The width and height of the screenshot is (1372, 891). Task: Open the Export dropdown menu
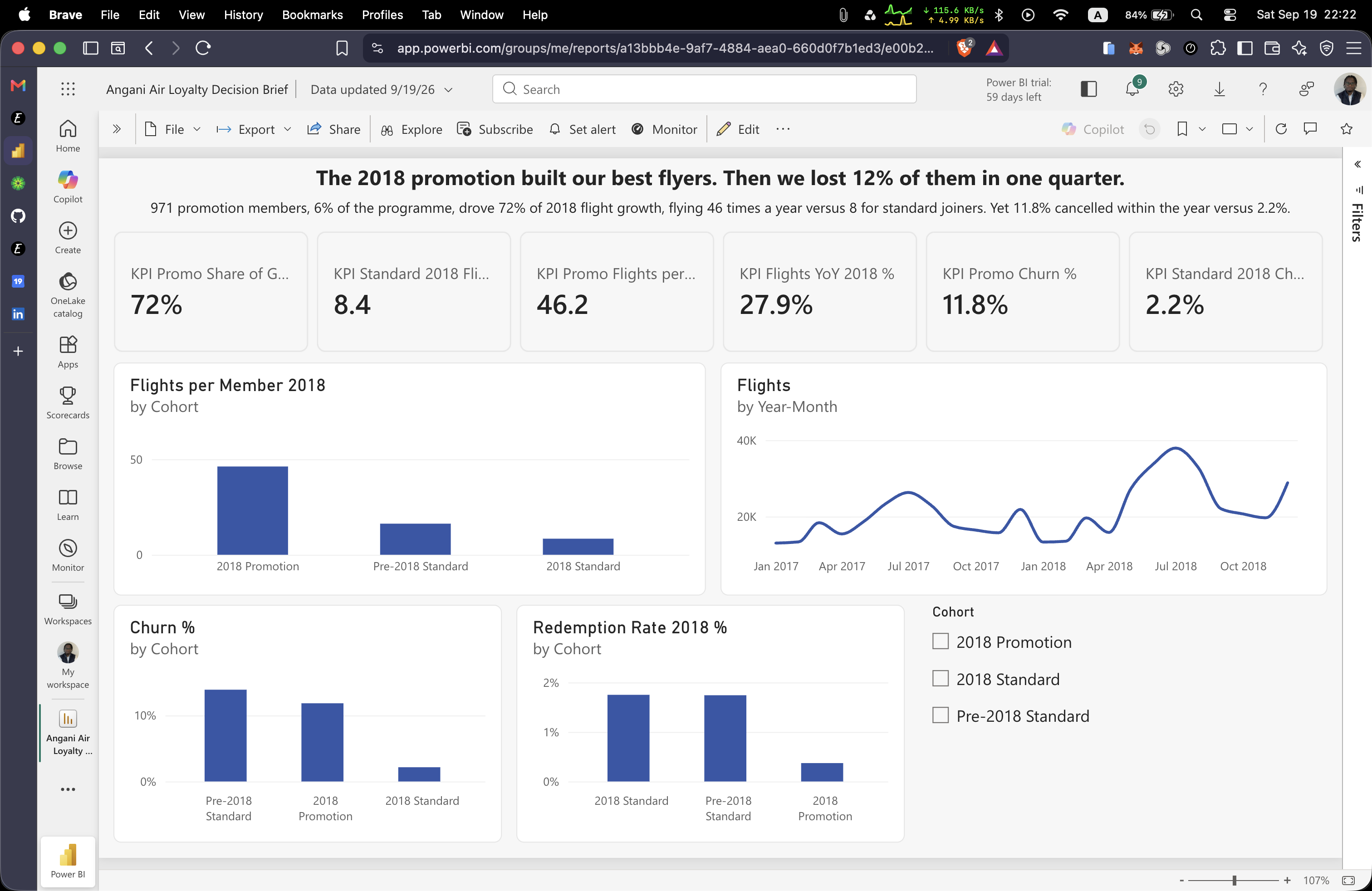tap(254, 129)
